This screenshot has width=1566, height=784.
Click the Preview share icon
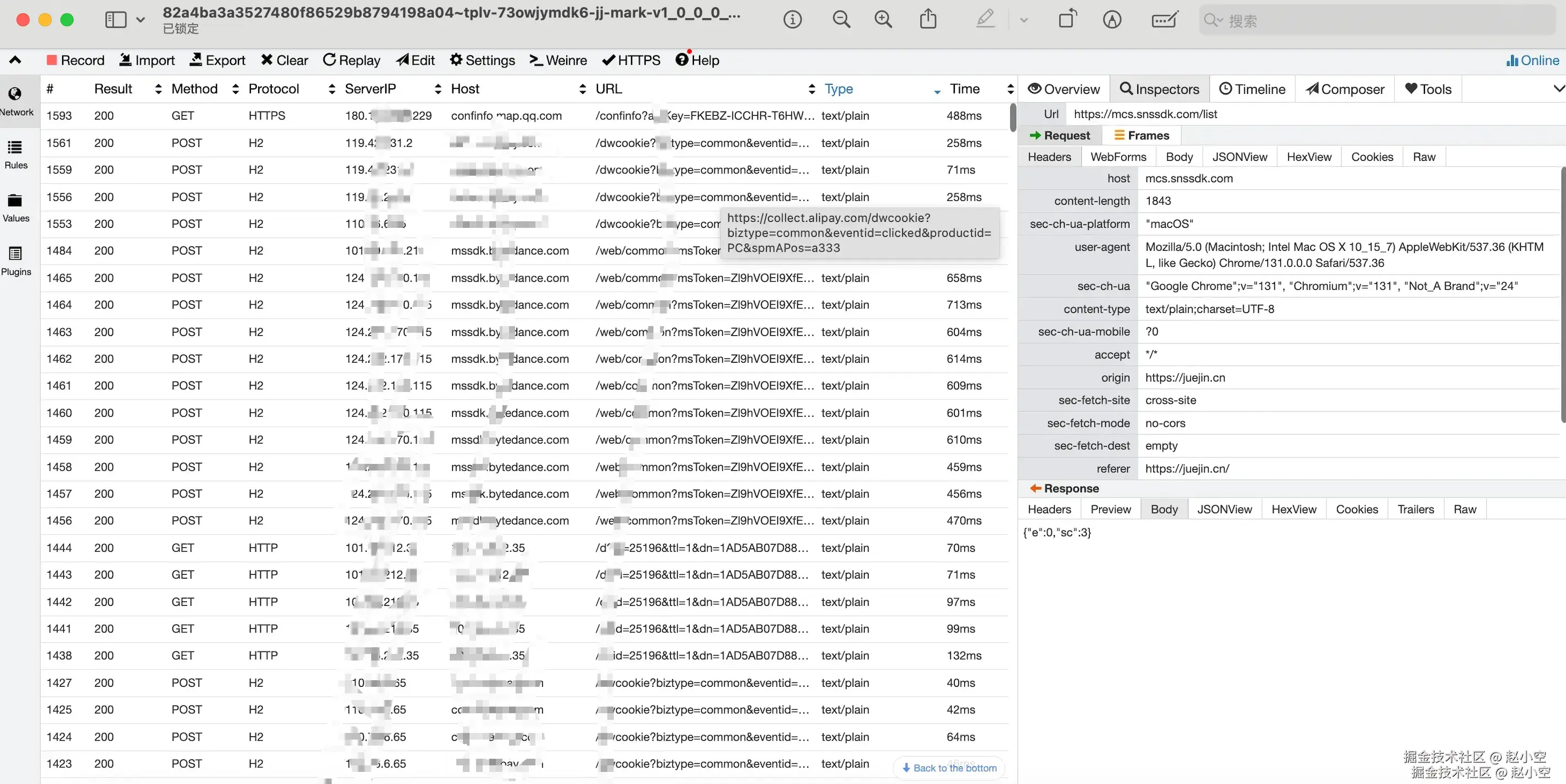pos(928,19)
